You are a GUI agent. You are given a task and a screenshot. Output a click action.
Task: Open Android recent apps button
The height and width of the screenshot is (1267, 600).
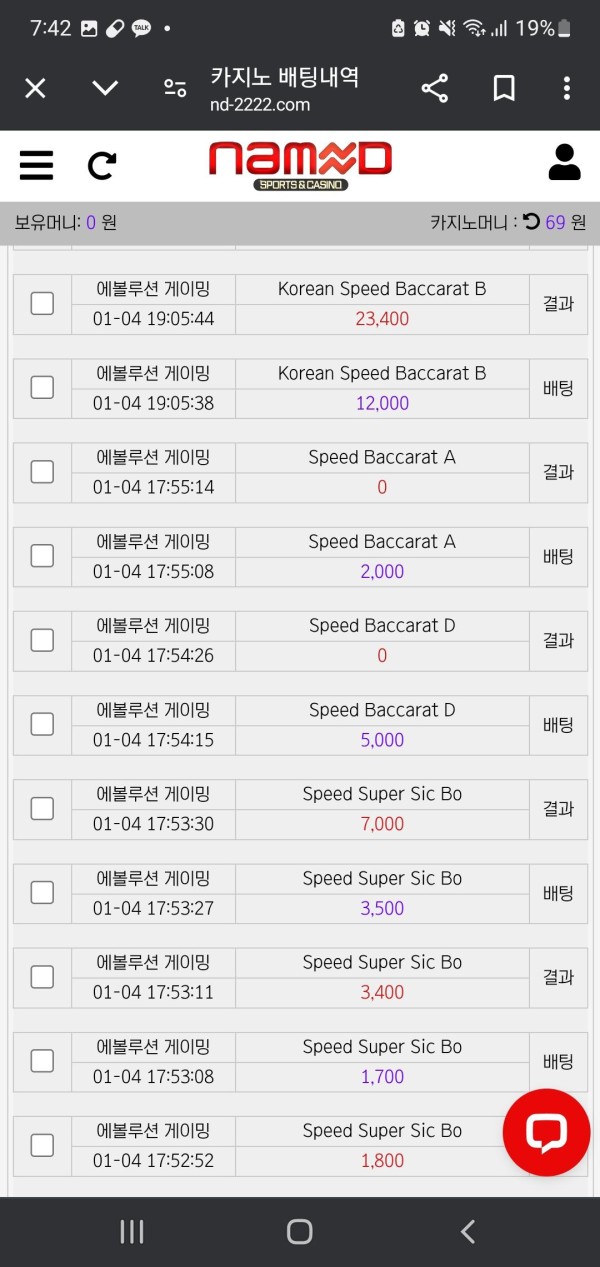point(132,1231)
